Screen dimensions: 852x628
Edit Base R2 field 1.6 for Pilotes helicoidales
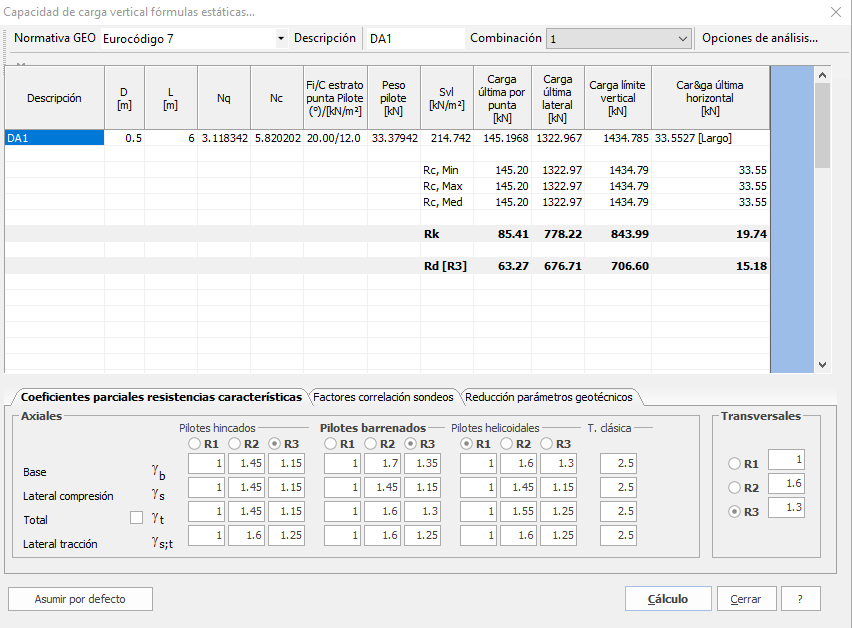pos(518,463)
